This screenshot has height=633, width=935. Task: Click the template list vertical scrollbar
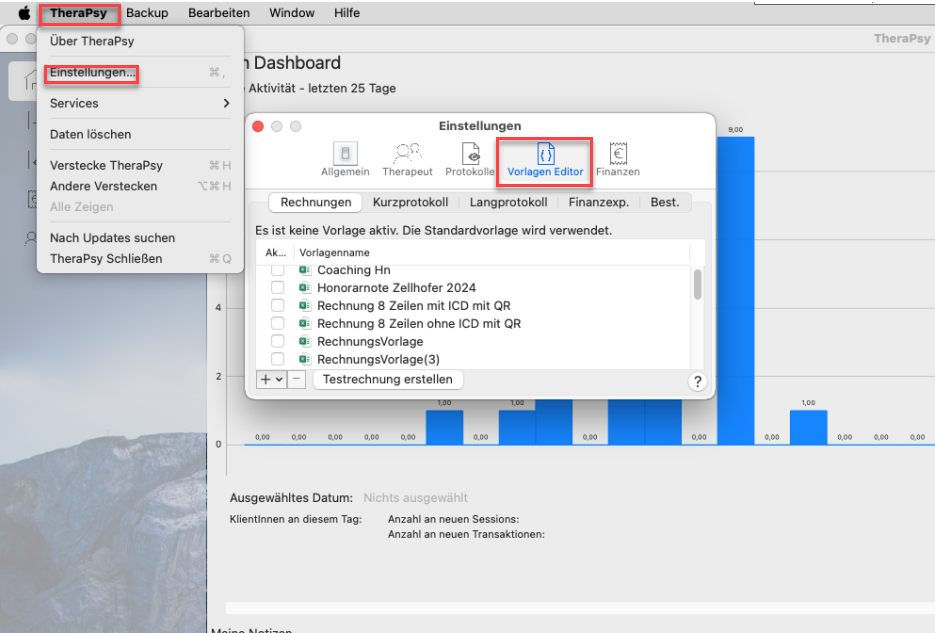[x=697, y=284]
